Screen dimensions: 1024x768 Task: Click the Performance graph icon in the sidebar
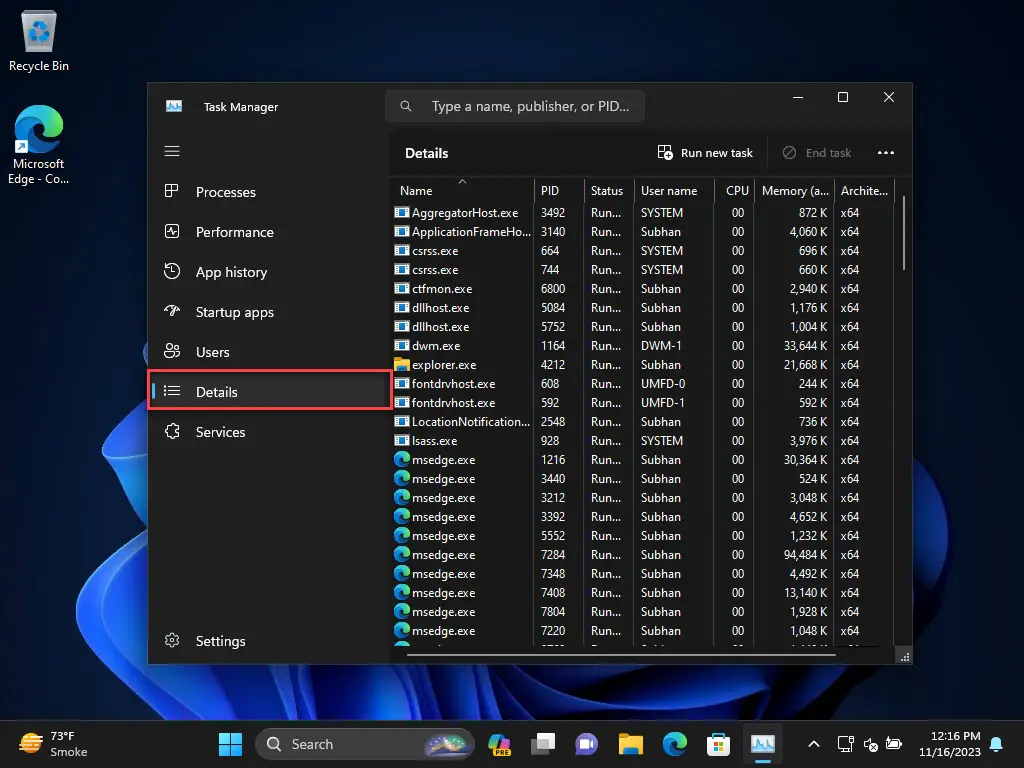pos(172,231)
